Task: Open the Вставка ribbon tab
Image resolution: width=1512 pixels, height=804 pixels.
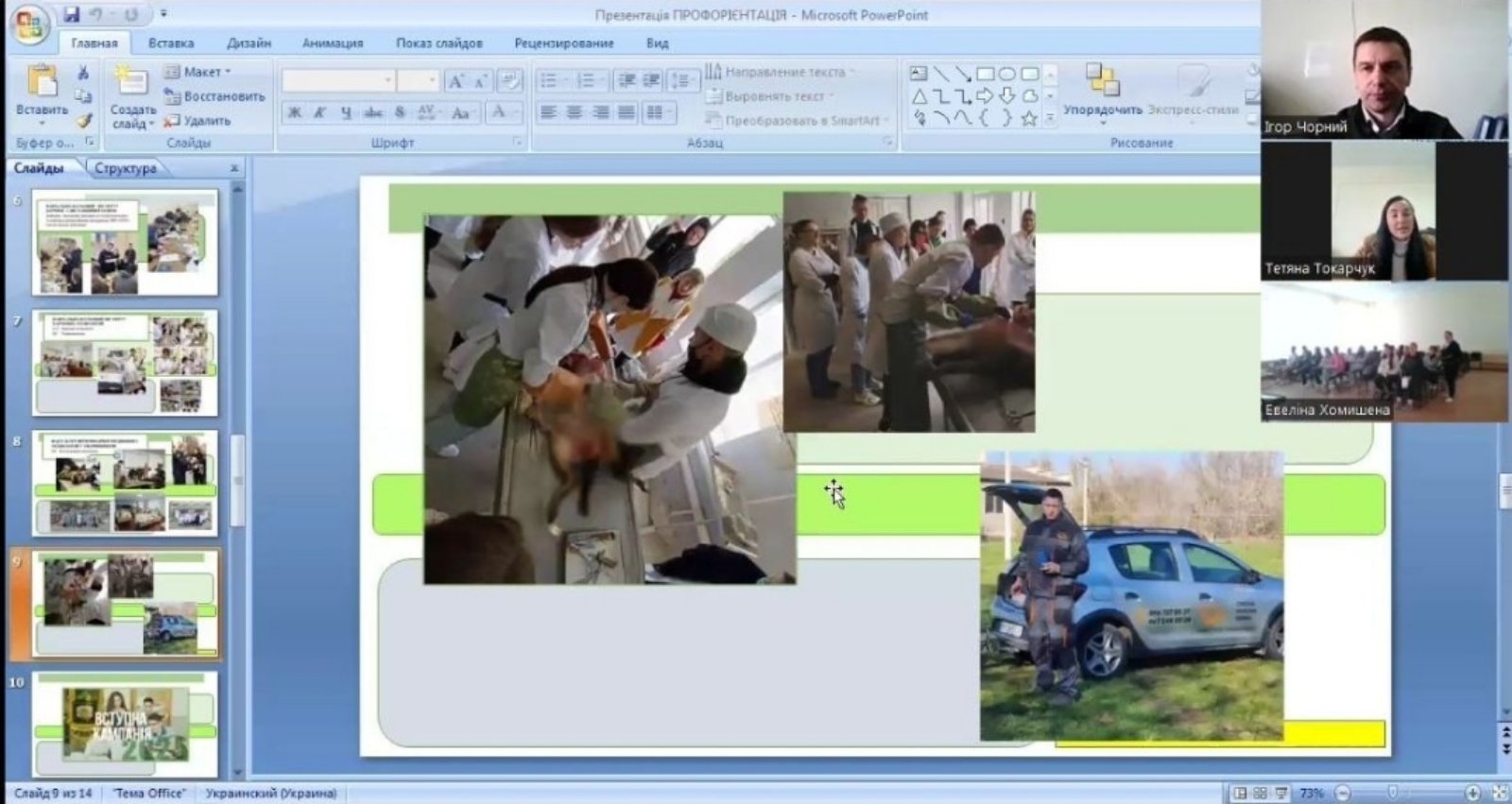Action: (x=170, y=43)
